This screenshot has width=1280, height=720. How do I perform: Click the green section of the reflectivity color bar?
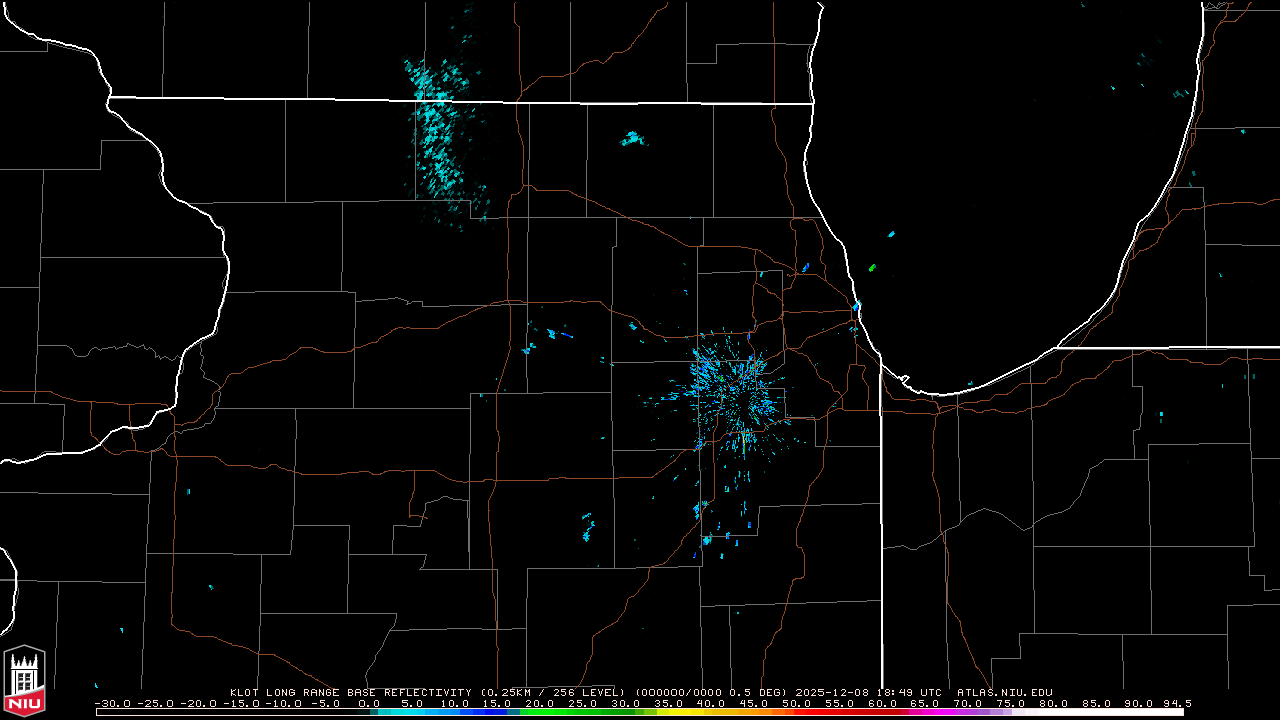tap(584, 712)
